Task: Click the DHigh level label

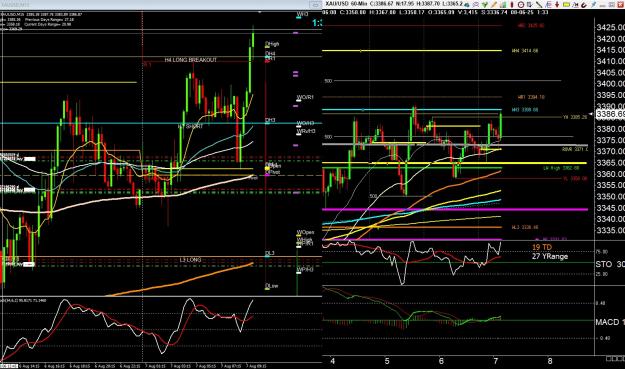Action: [272, 44]
